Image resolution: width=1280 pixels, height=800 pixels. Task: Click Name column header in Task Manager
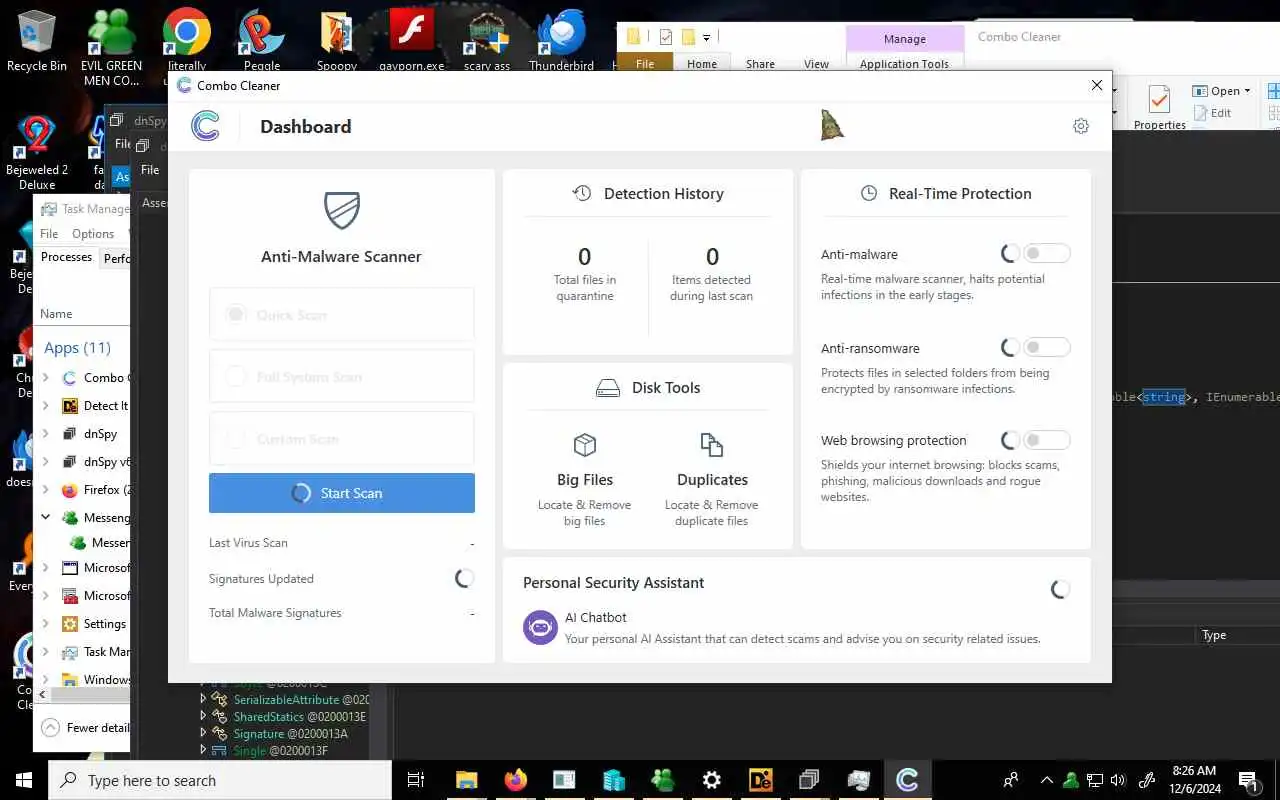coord(56,313)
